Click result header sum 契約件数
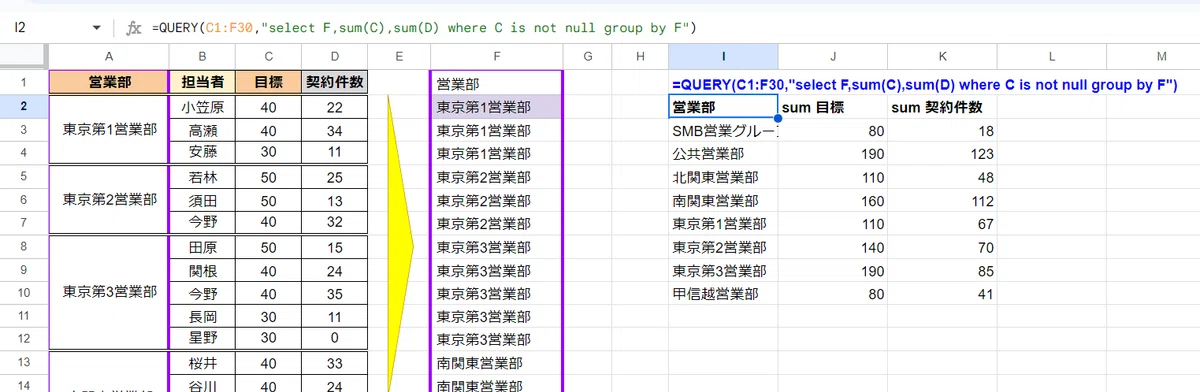Viewport: 1200px width, 392px height. click(x=941, y=106)
